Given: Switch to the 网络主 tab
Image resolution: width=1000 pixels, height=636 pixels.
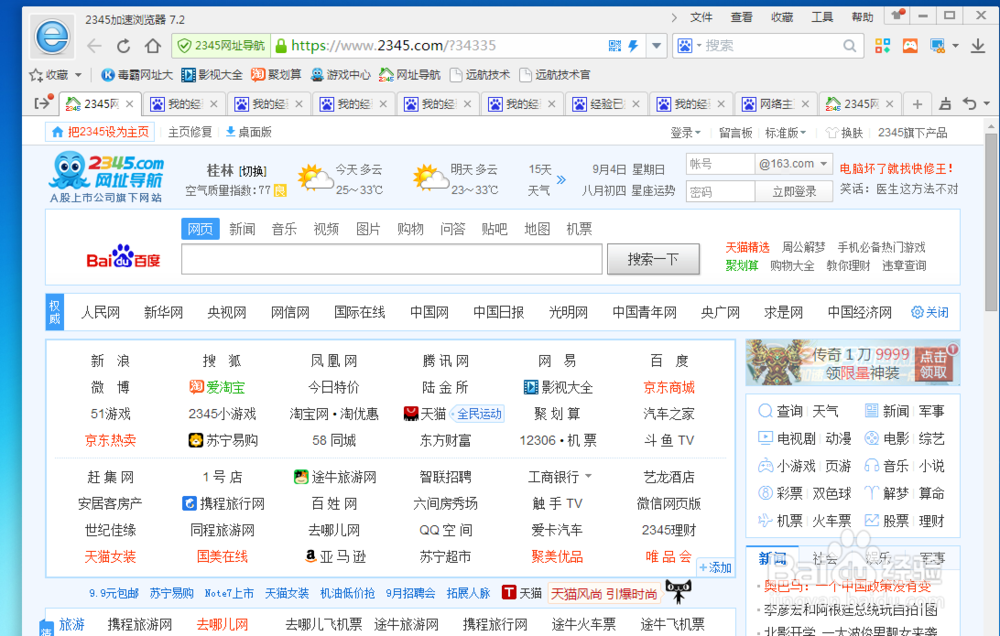Looking at the screenshot, I should tap(776, 104).
